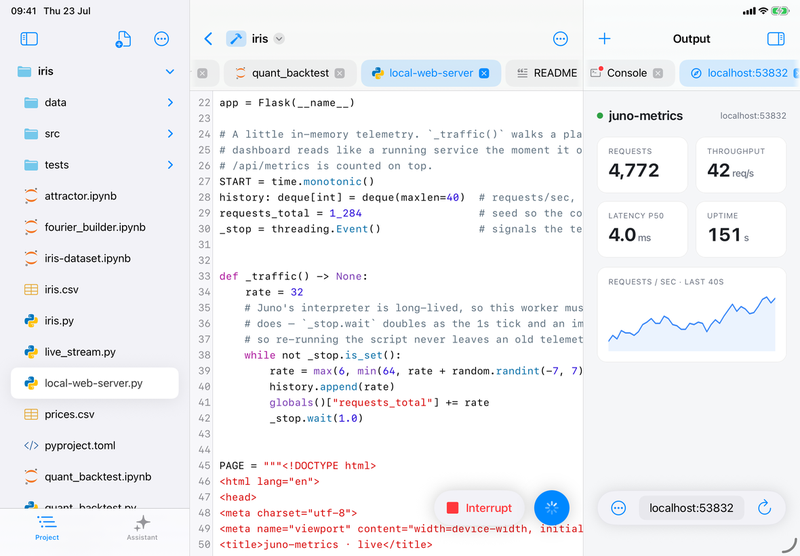Tap the battery status icon
The image size is (800, 556).
(780, 11)
